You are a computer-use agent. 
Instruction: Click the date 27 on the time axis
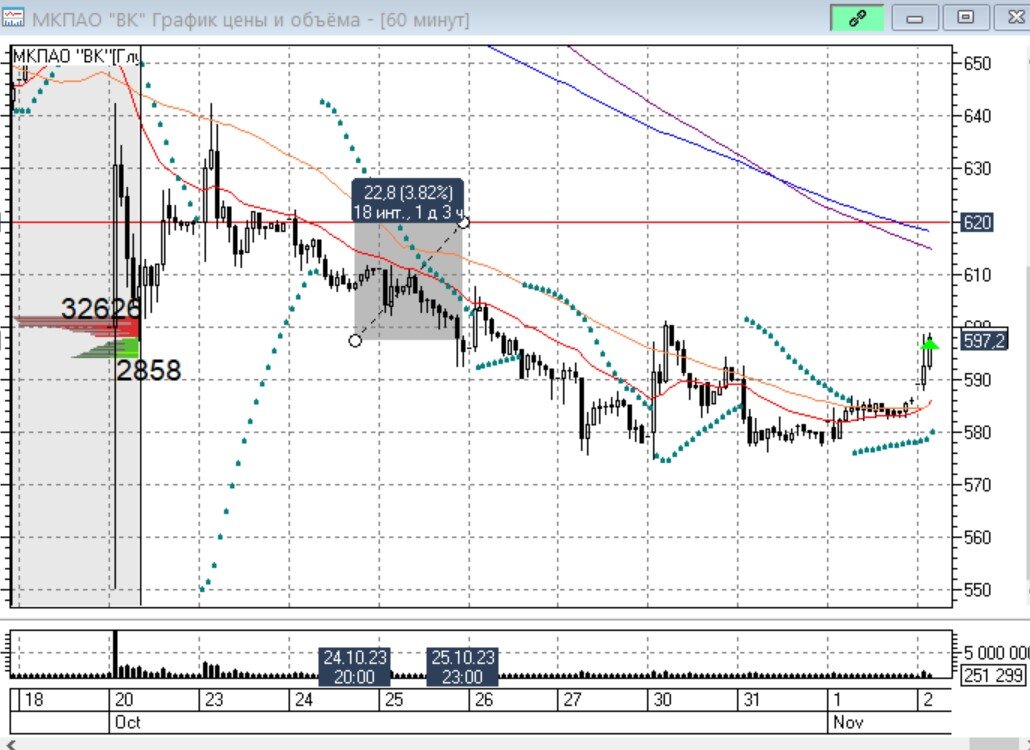click(x=572, y=700)
